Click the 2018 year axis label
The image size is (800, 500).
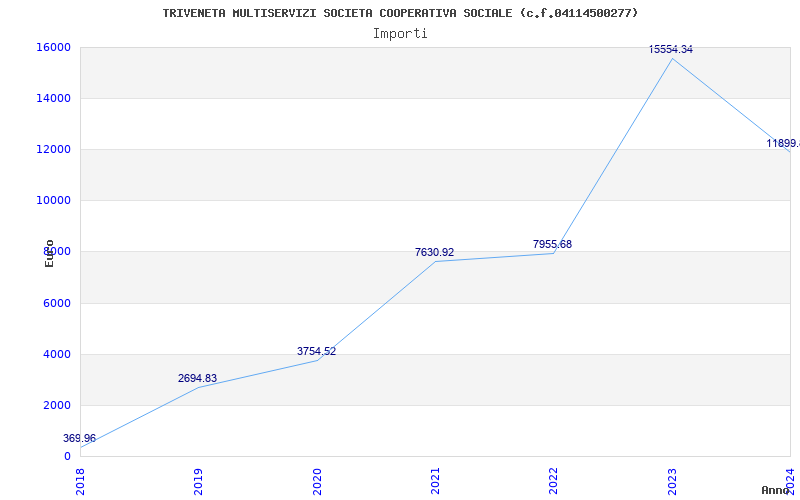pyautogui.click(x=81, y=482)
